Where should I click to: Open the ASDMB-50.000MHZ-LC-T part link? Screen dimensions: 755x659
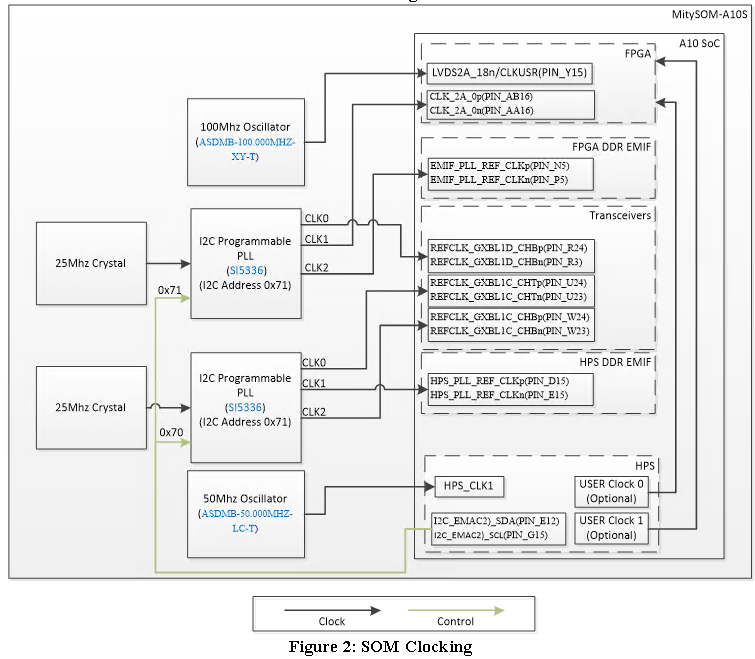[x=246, y=521]
